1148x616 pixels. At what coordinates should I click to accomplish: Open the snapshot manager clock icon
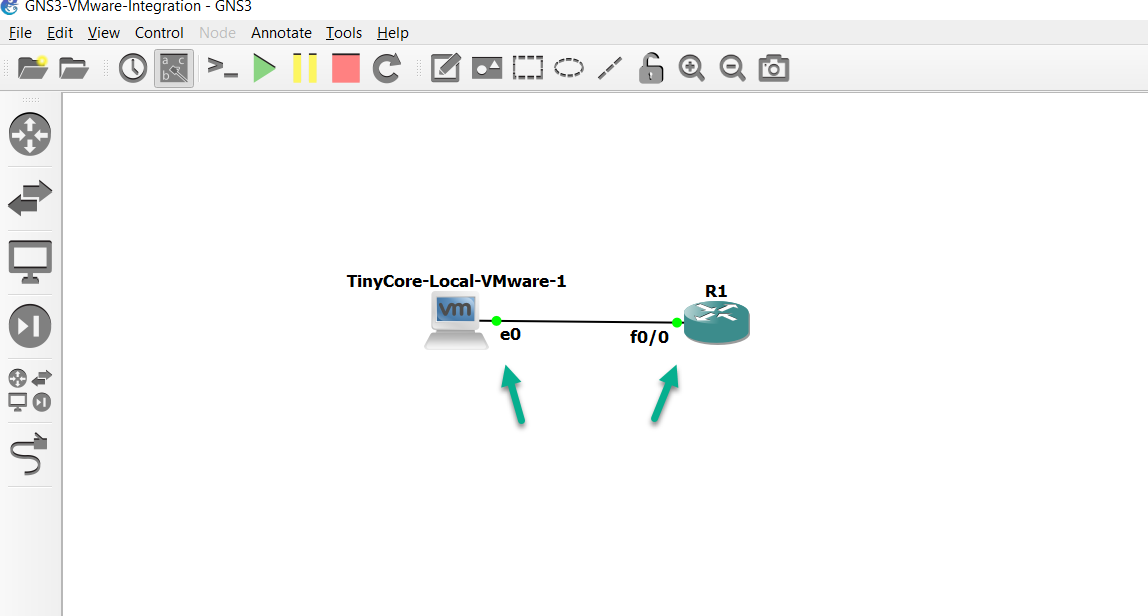tap(133, 68)
